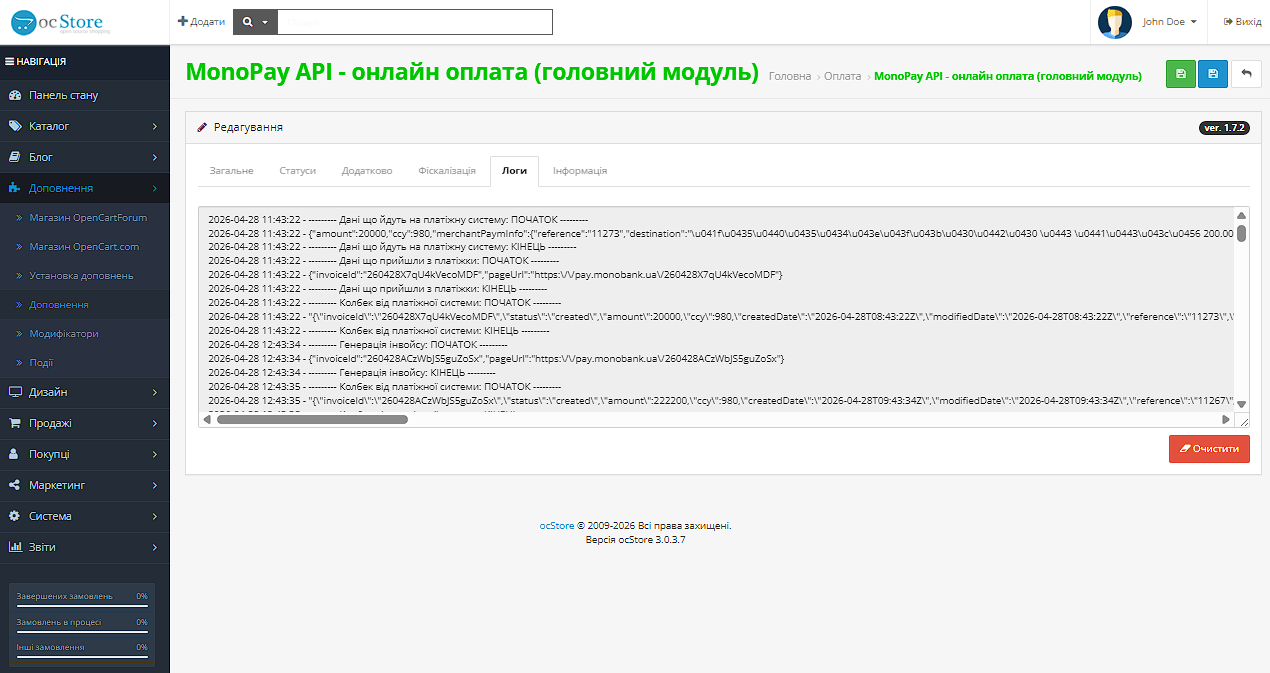
Task: Expand the Покупці menu chevron
Action: [x=155, y=454]
